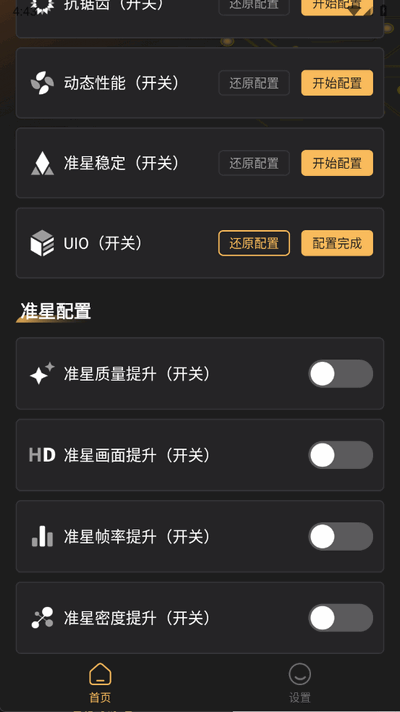Enable the 准星质量提升 switch

coord(341,374)
